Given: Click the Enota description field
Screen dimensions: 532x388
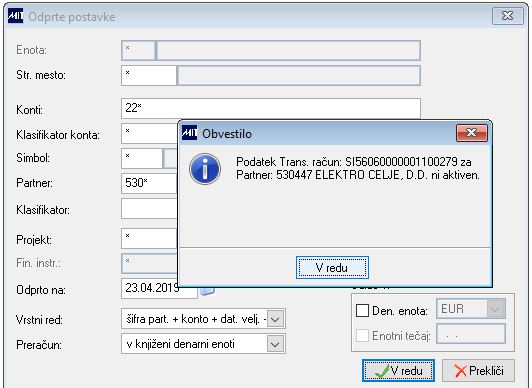Looking at the screenshot, I should (x=288, y=51).
